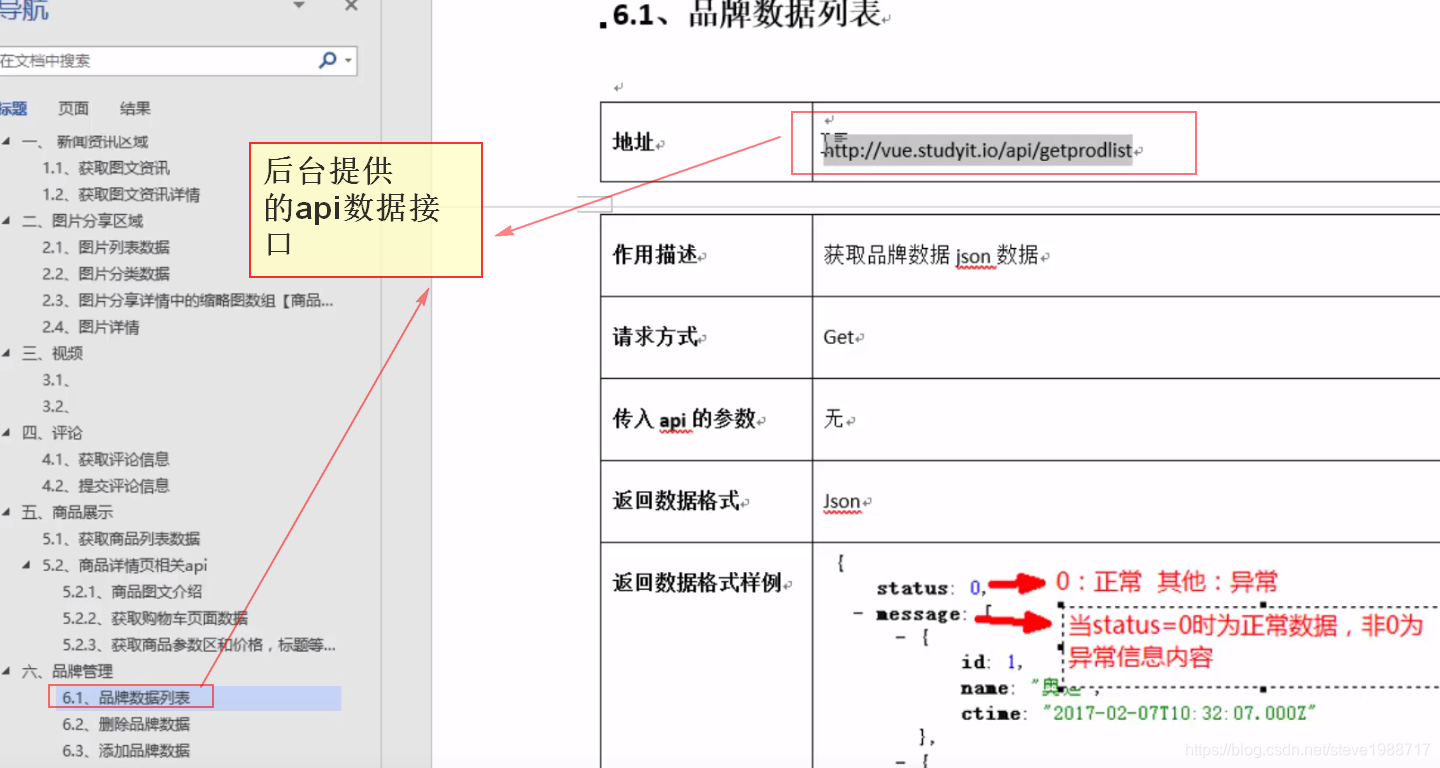Click the 请求方式 table cell

706,337
